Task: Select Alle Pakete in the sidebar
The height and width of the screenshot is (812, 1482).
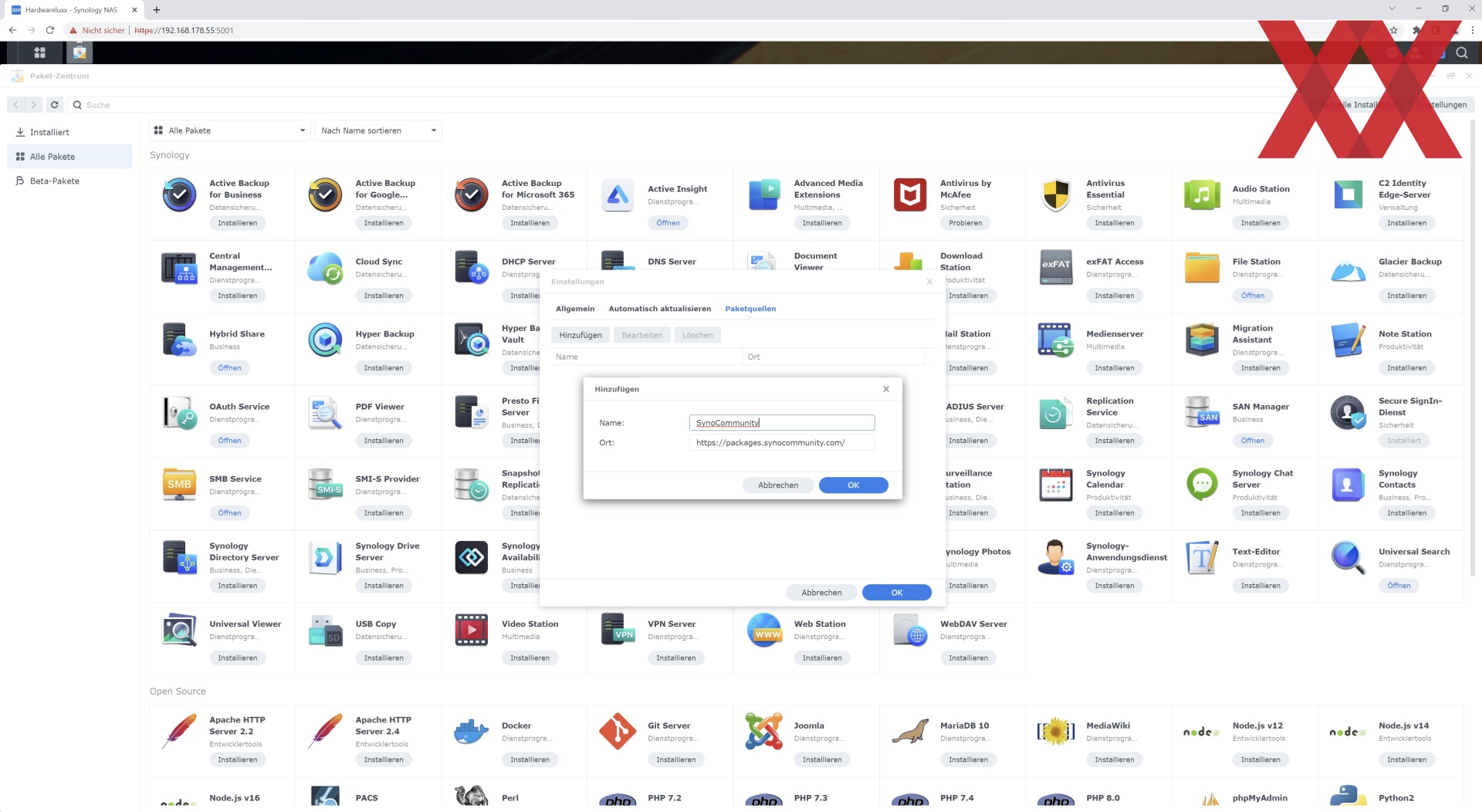Action: (70, 157)
